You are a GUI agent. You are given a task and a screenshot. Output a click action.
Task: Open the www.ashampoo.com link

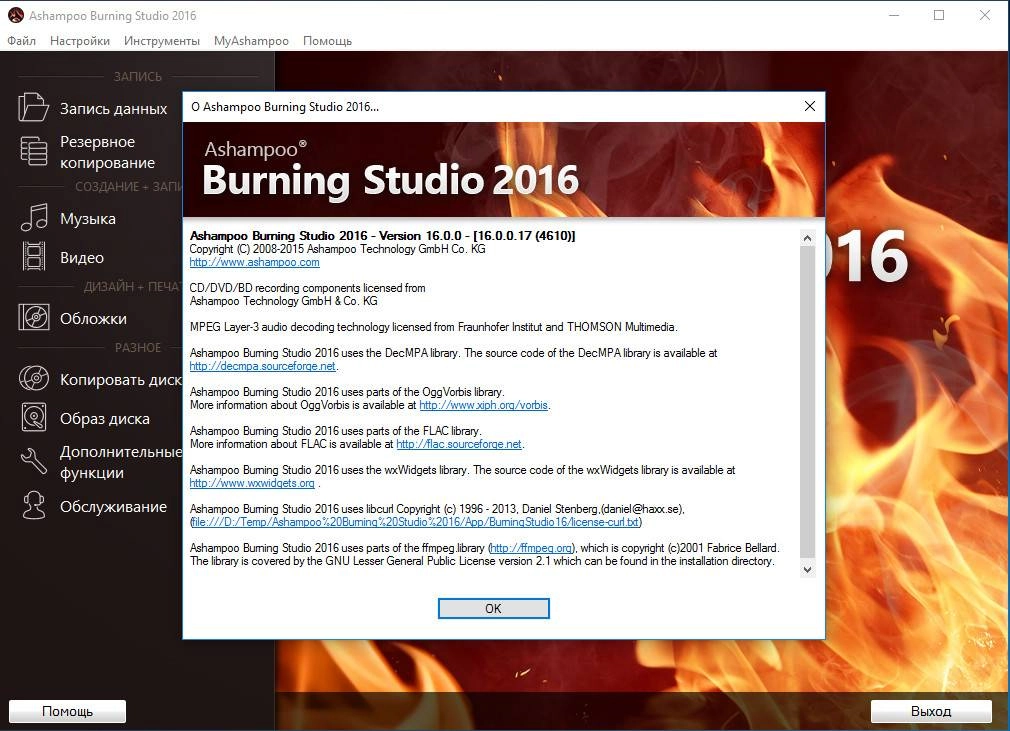(x=254, y=262)
